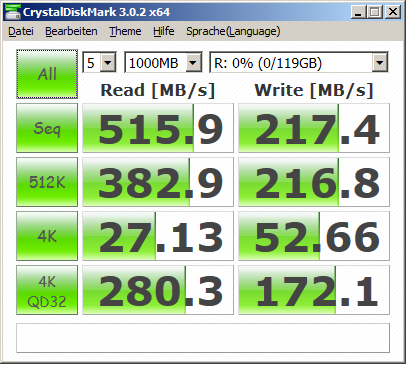Start the 4K QD32 benchmark

(x=47, y=290)
